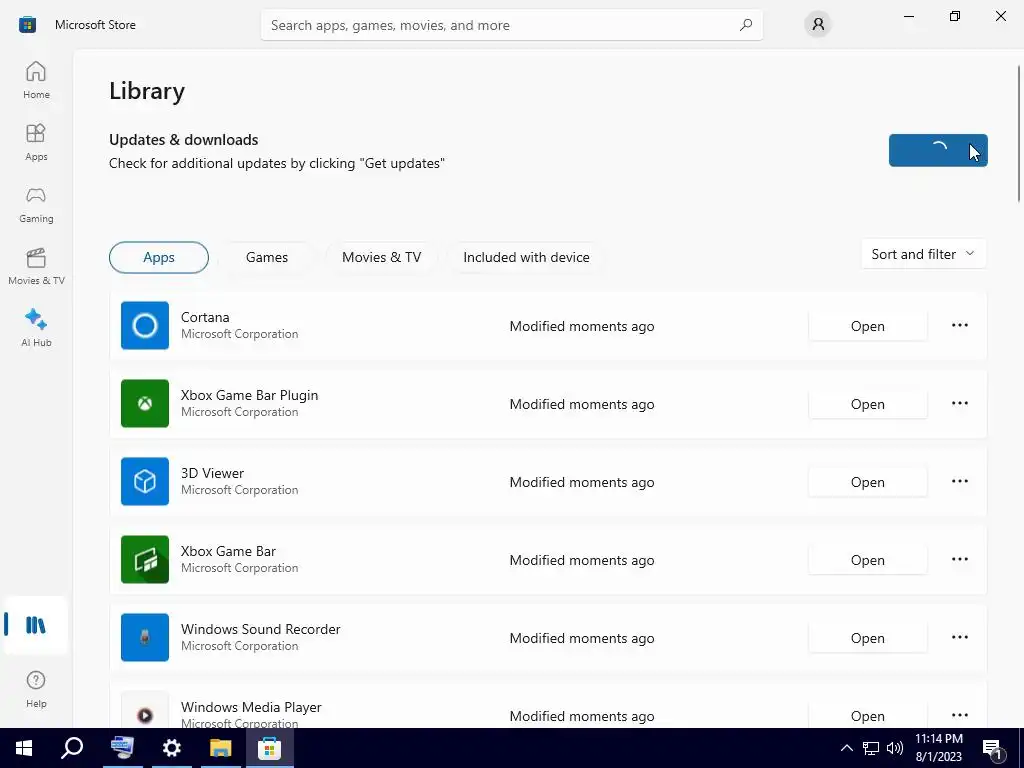This screenshot has height=768, width=1024.
Task: Open more options for Xbox Game Bar
Action: click(959, 560)
